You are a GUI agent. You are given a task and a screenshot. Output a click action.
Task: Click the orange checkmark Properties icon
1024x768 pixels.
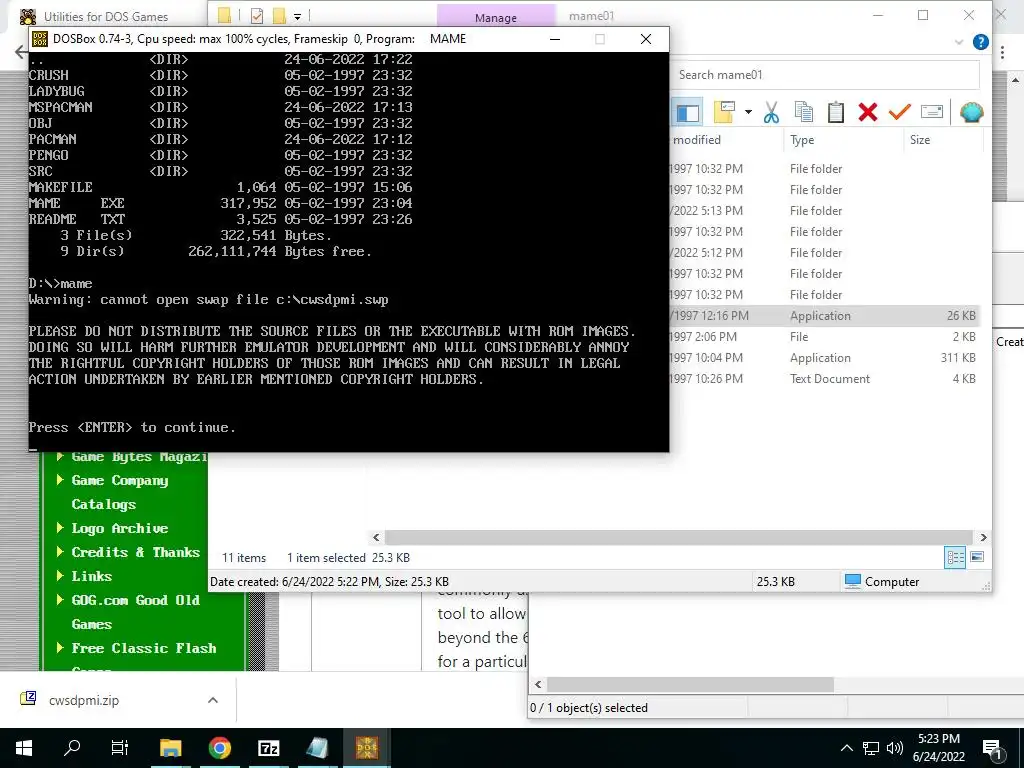[899, 112]
